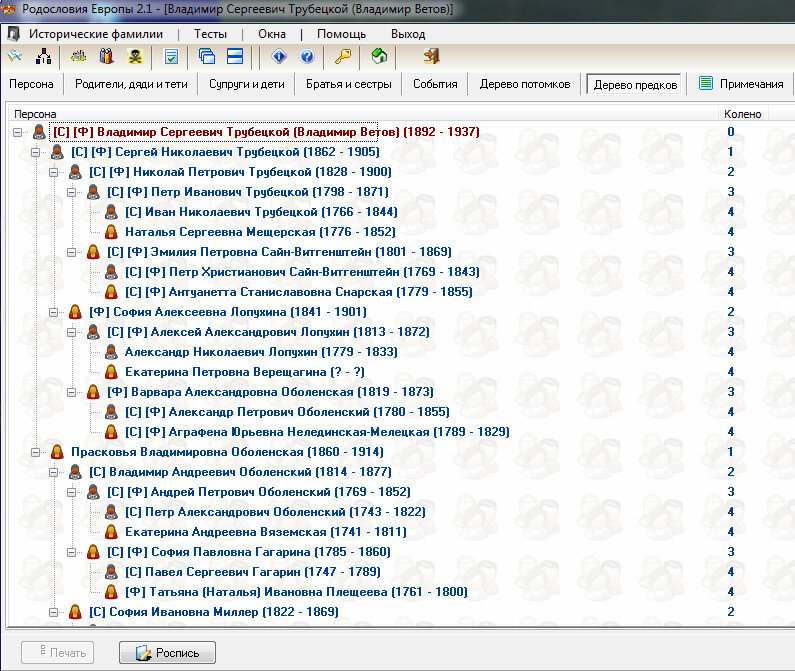The width and height of the screenshot is (795, 671).
Task: Collapse the София Алексеевна Лопухина branch
Action: click(53, 312)
